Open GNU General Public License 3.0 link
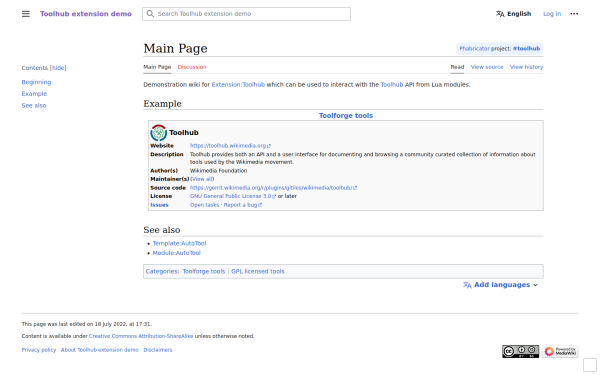This screenshot has width=600, height=375. 233,196
